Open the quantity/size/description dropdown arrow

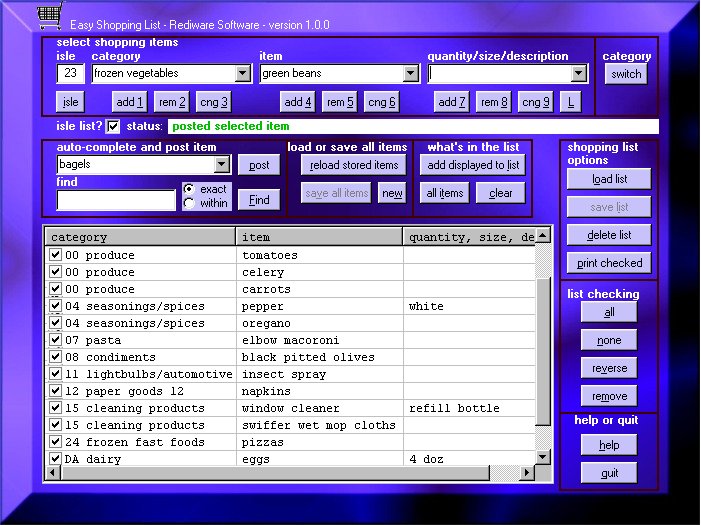click(x=579, y=73)
